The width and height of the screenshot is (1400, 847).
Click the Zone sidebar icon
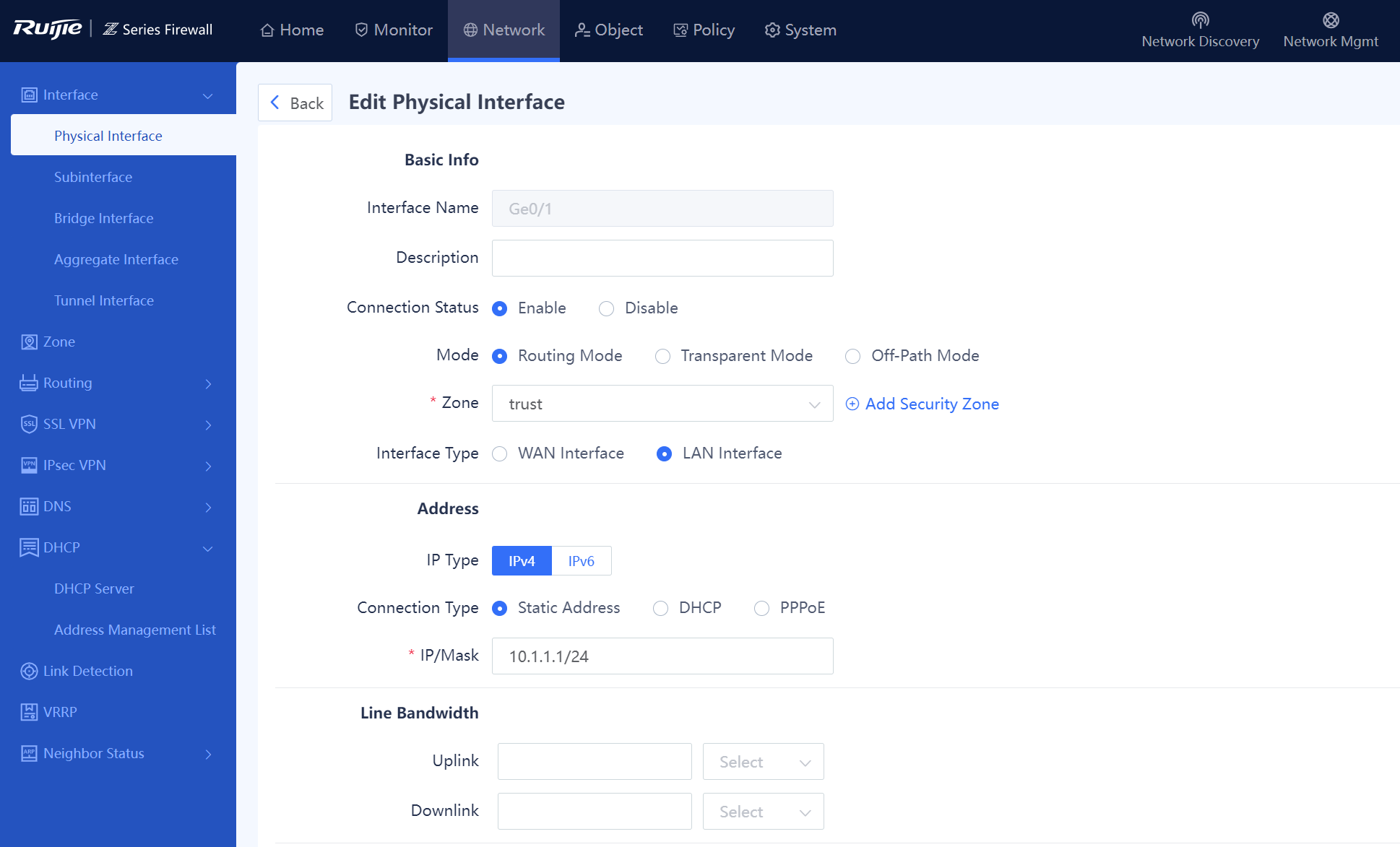click(29, 342)
